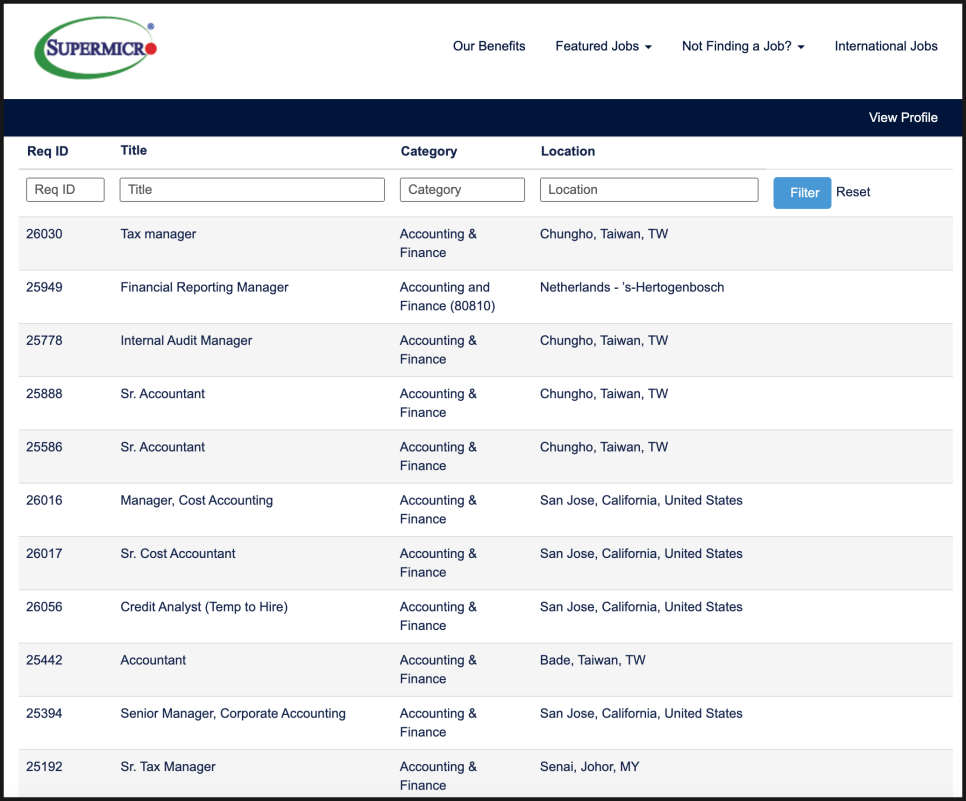Sort by Title column header
The image size is (966, 801).
134,150
